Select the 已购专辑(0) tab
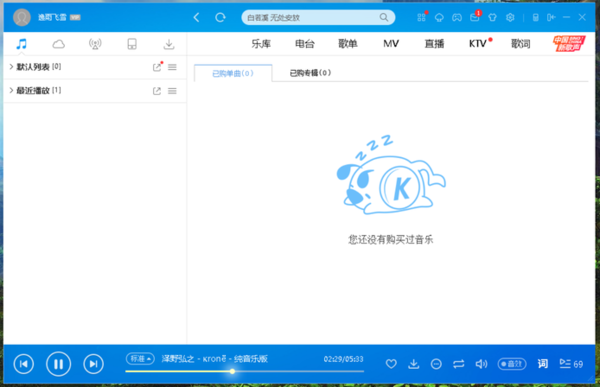Image resolution: width=600 pixels, height=387 pixels. coord(310,73)
